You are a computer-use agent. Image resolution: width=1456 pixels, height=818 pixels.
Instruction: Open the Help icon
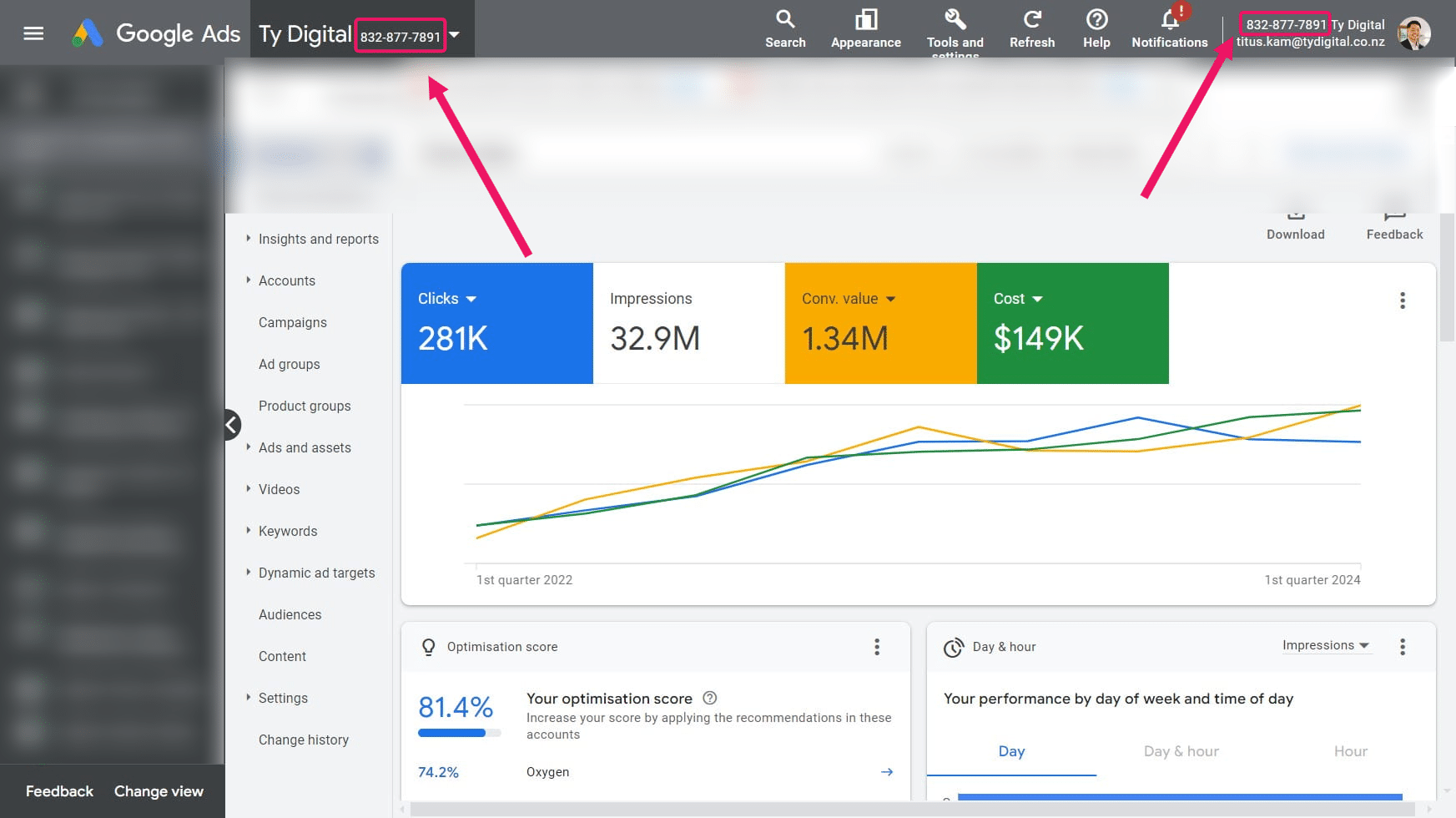[x=1096, y=18]
